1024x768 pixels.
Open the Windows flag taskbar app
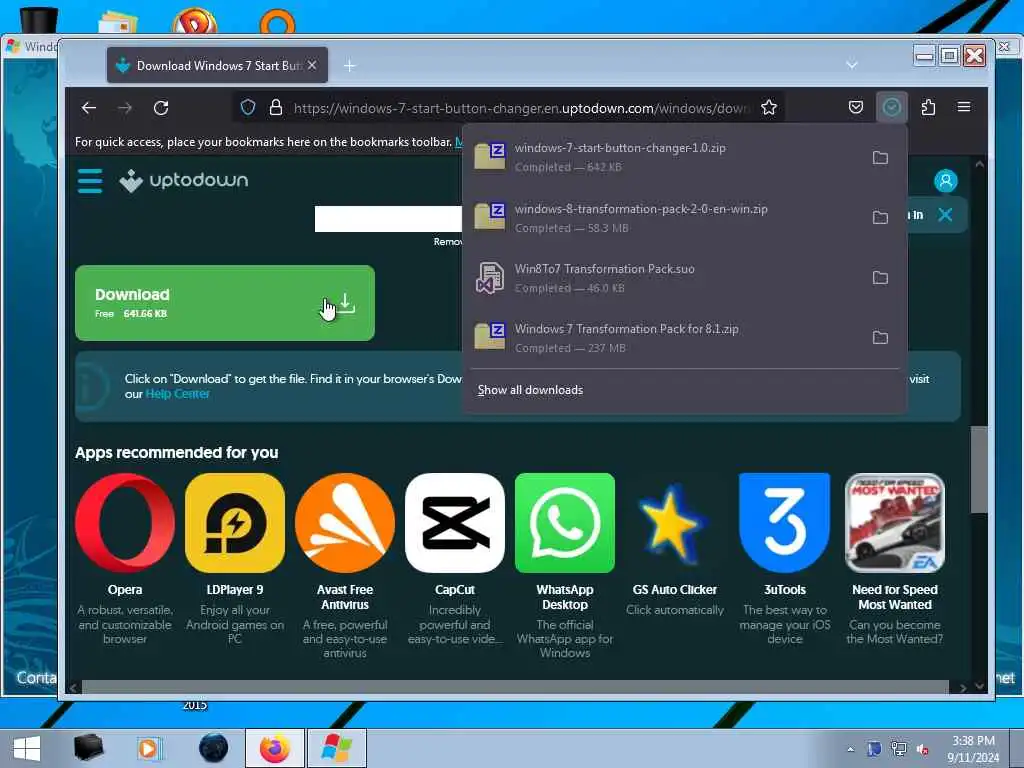pyautogui.click(x=336, y=748)
